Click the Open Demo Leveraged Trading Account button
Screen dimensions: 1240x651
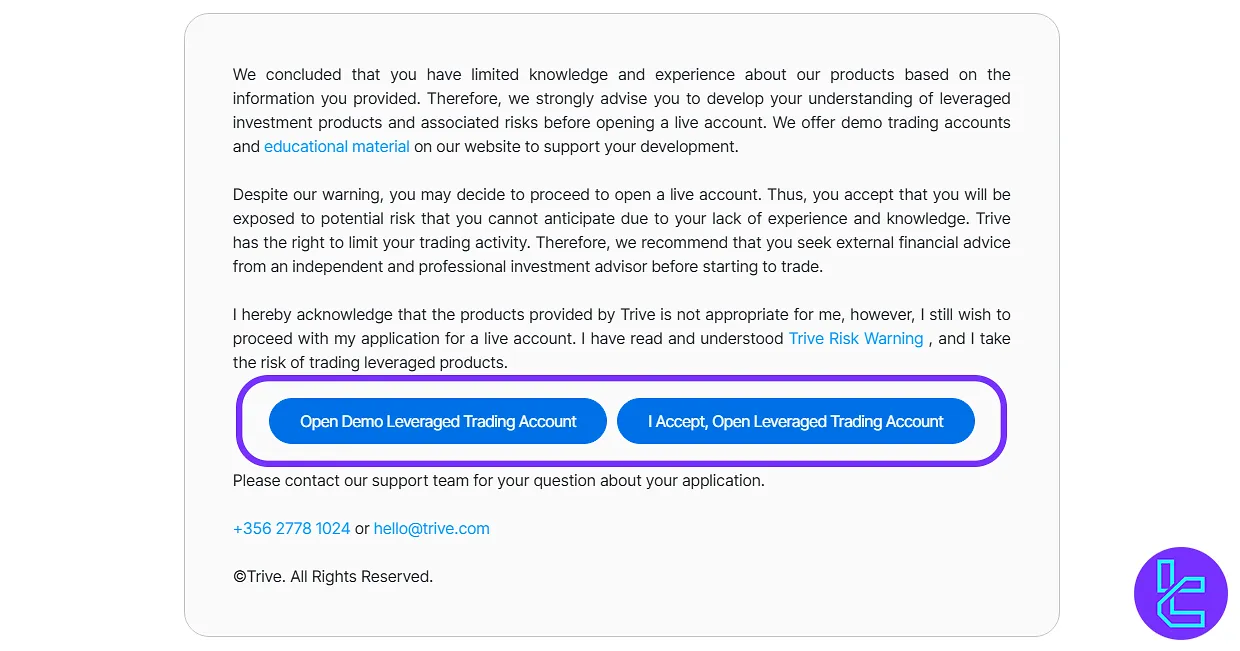pyautogui.click(x=438, y=421)
